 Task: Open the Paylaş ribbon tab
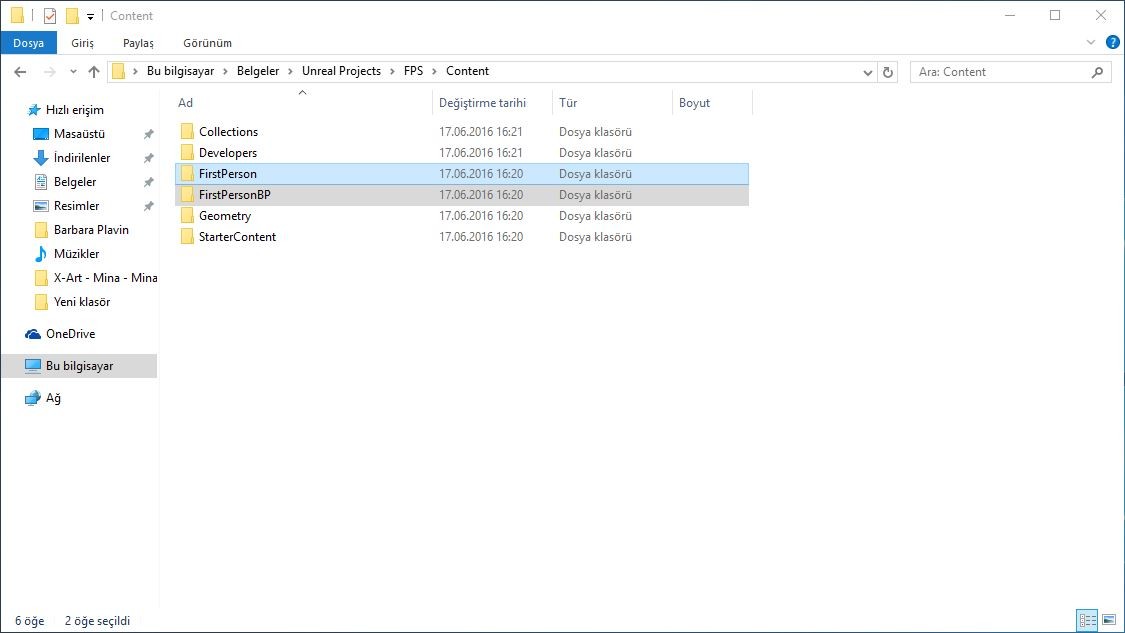pyautogui.click(x=138, y=43)
